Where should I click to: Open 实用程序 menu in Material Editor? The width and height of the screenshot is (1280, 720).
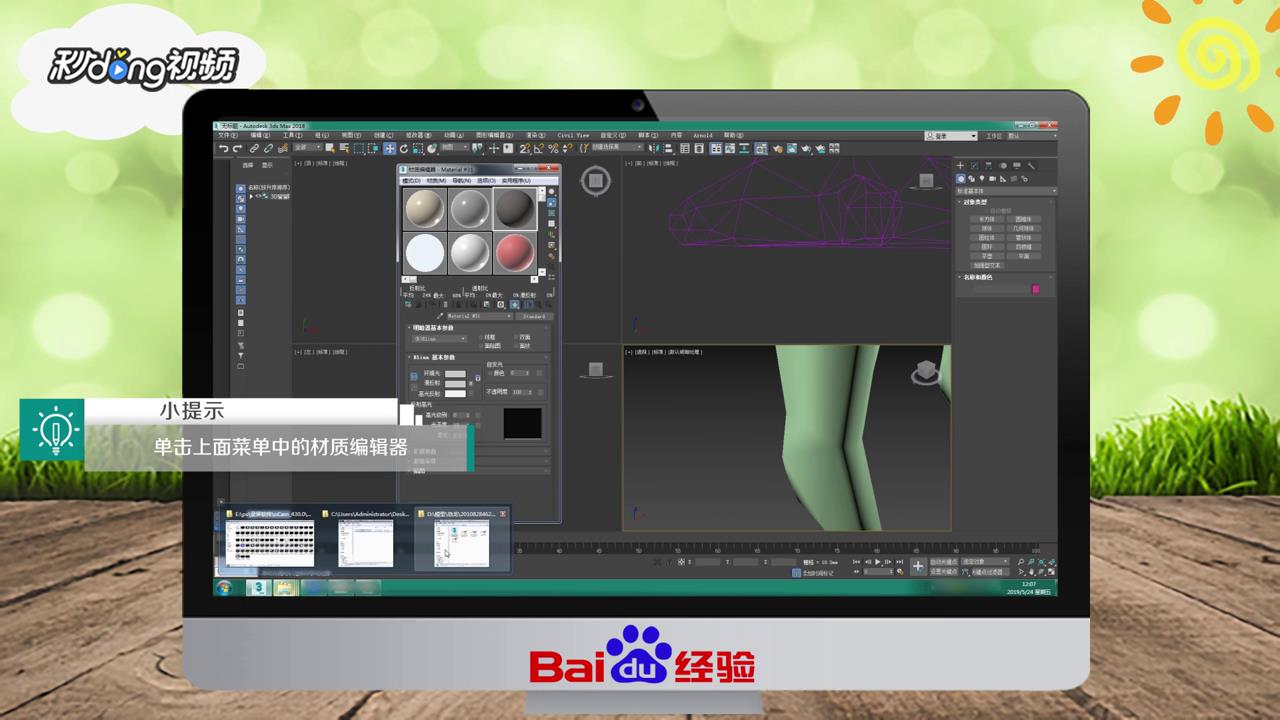pyautogui.click(x=516, y=181)
